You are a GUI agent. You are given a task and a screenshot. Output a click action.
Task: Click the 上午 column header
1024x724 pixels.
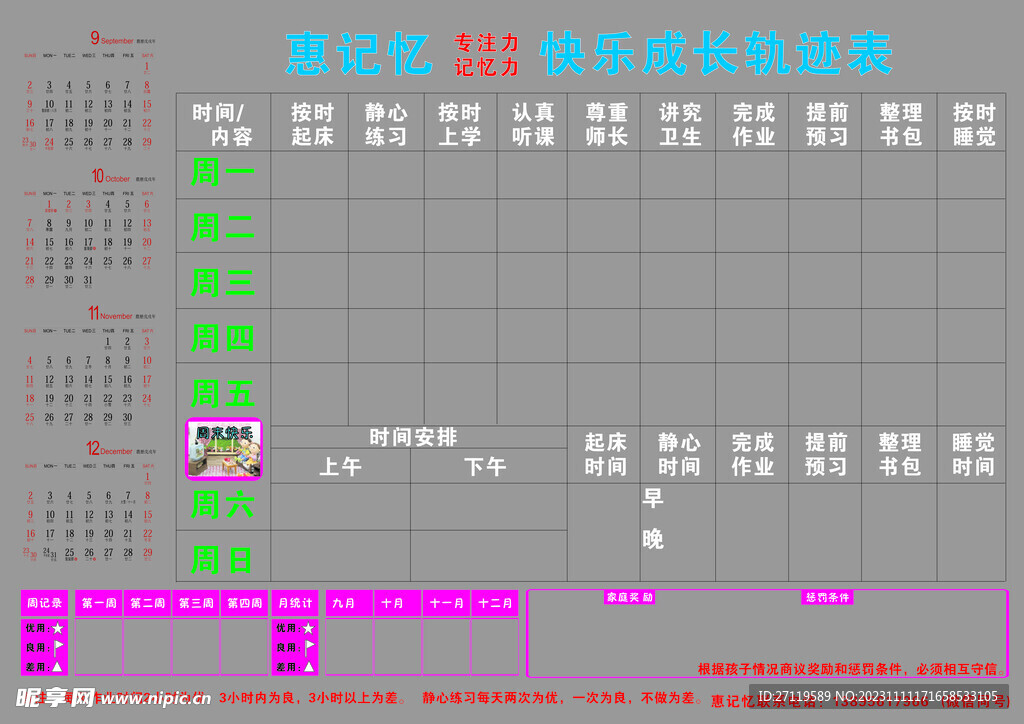(340, 466)
